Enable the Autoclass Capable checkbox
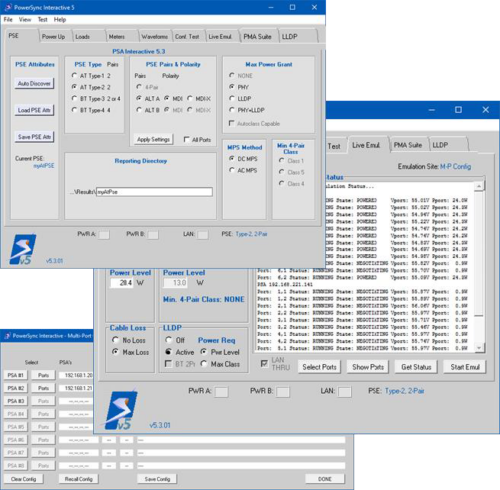The image size is (500, 490). click(x=232, y=123)
